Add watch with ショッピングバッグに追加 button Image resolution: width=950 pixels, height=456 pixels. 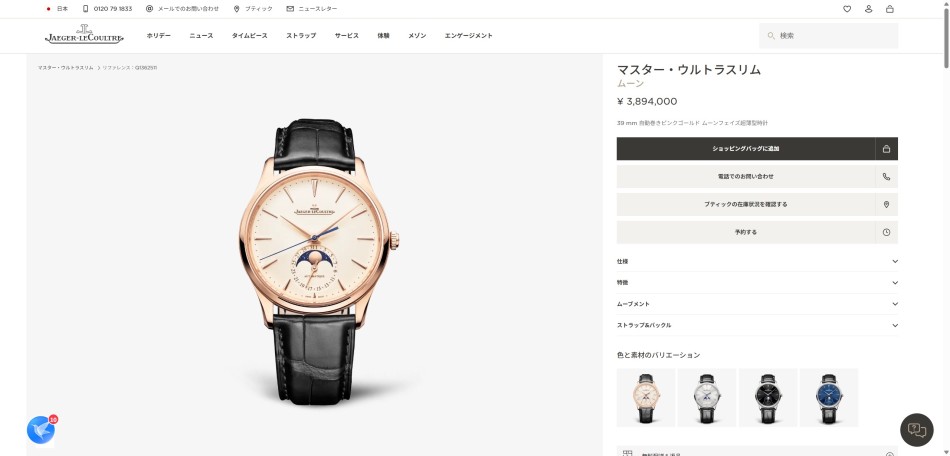click(746, 149)
